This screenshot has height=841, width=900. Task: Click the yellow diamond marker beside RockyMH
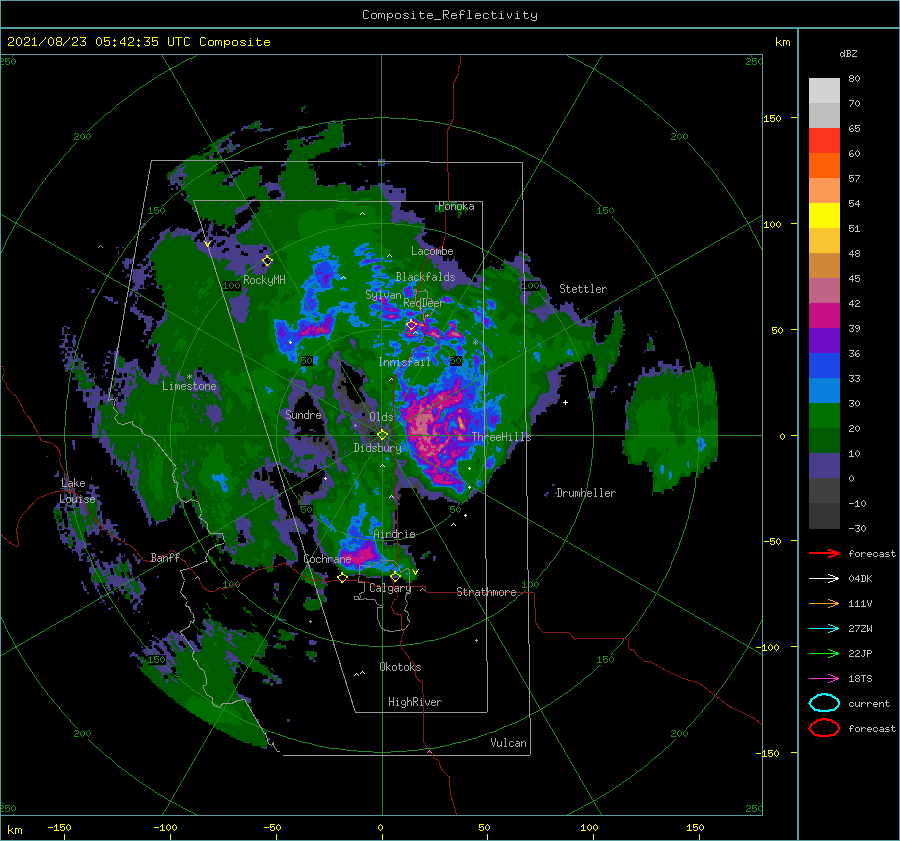[x=267, y=261]
